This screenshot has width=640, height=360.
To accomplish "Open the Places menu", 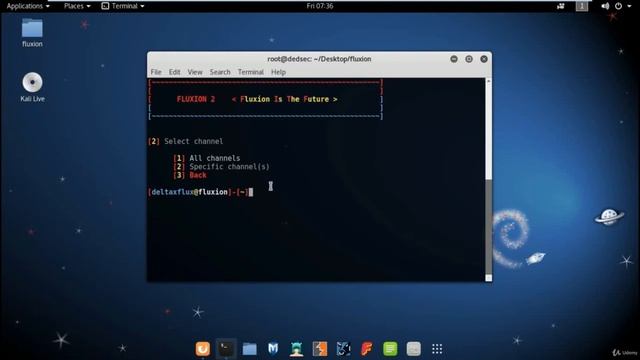I will pos(77,6).
